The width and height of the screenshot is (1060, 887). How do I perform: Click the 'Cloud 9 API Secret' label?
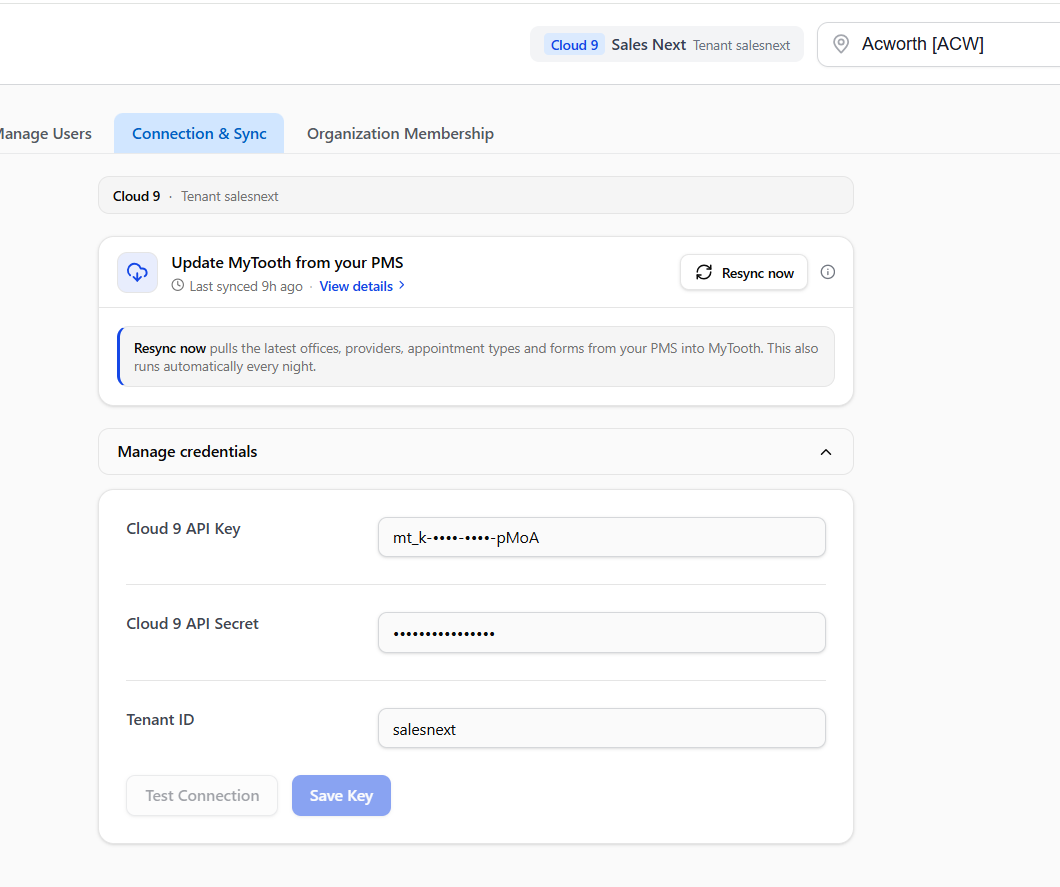click(x=193, y=623)
